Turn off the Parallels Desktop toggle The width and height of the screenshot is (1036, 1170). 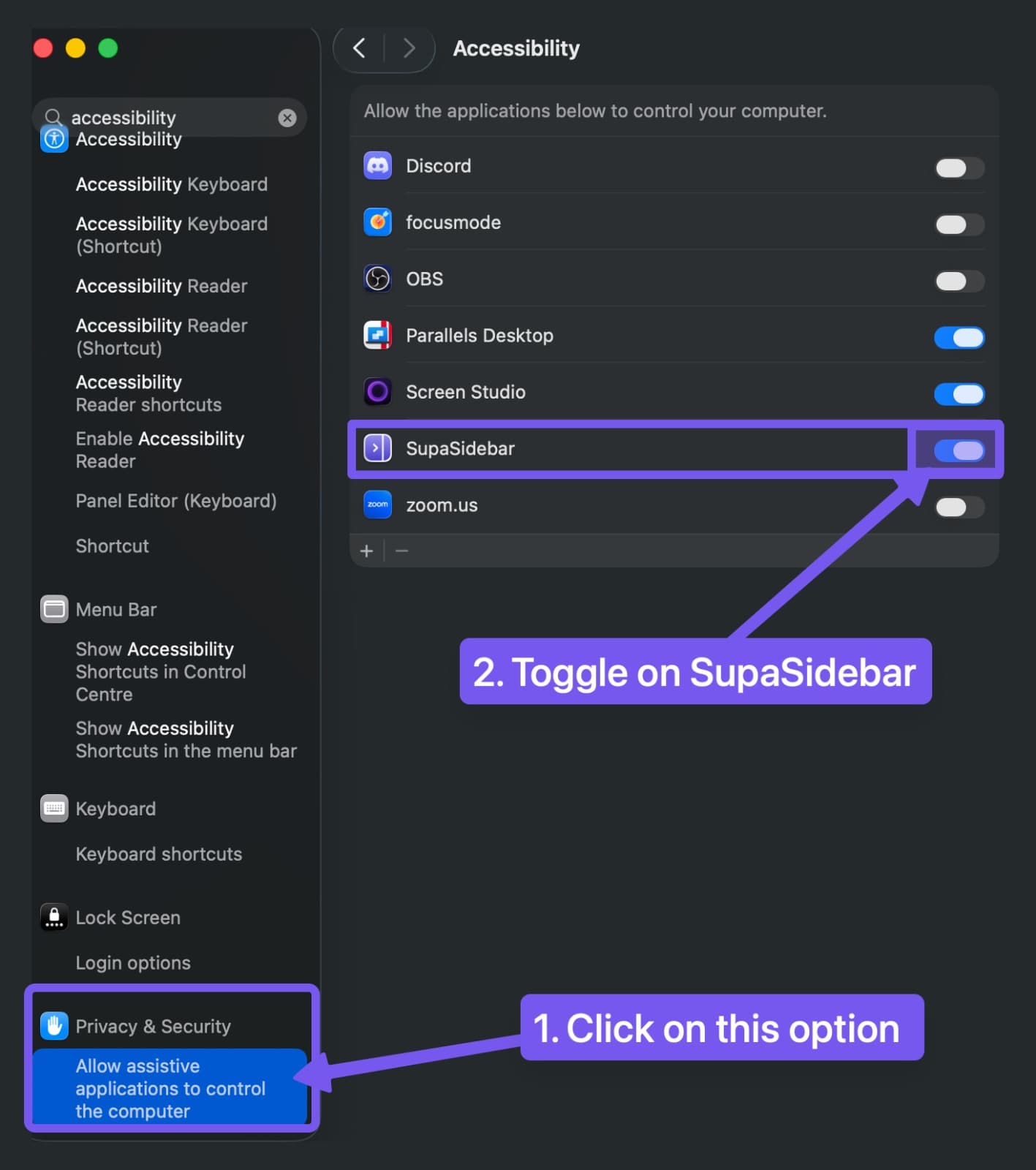point(959,338)
